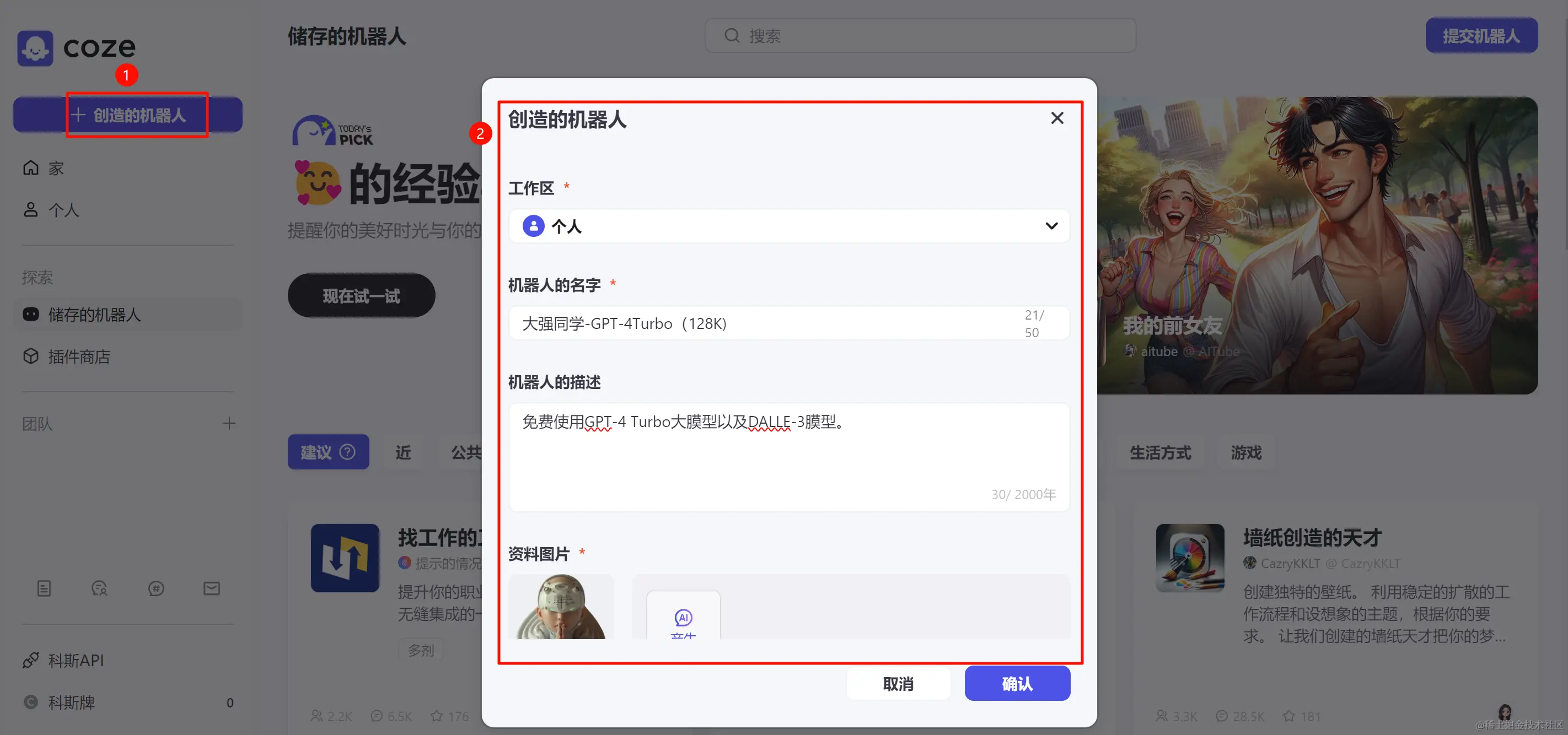The height and width of the screenshot is (735, 1568).
Task: Add a team with the plus icon
Action: coord(229,424)
